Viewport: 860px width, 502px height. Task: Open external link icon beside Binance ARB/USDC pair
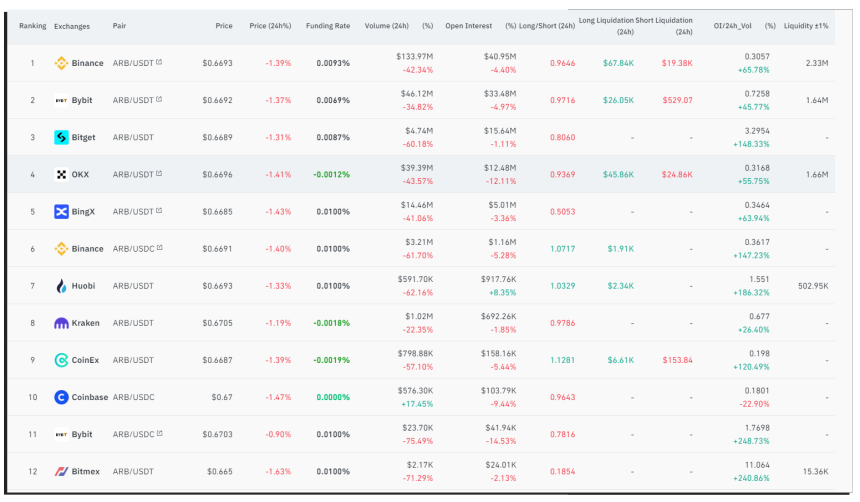click(x=159, y=248)
